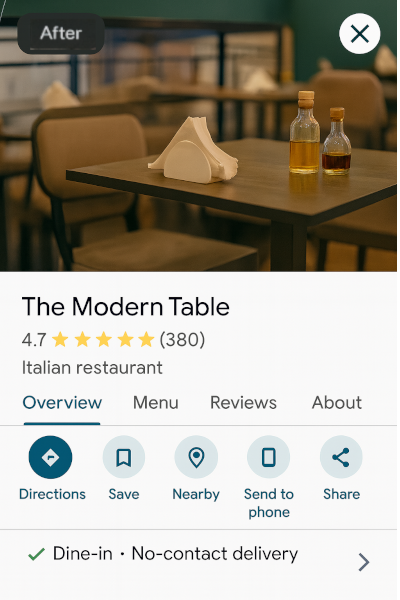Click the five star rating
The height and width of the screenshot is (600, 400).
click(x=103, y=339)
